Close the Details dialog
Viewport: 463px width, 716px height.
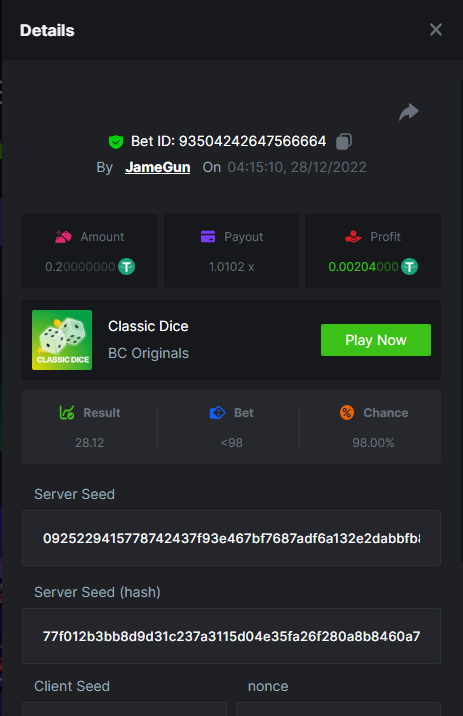pos(436,30)
